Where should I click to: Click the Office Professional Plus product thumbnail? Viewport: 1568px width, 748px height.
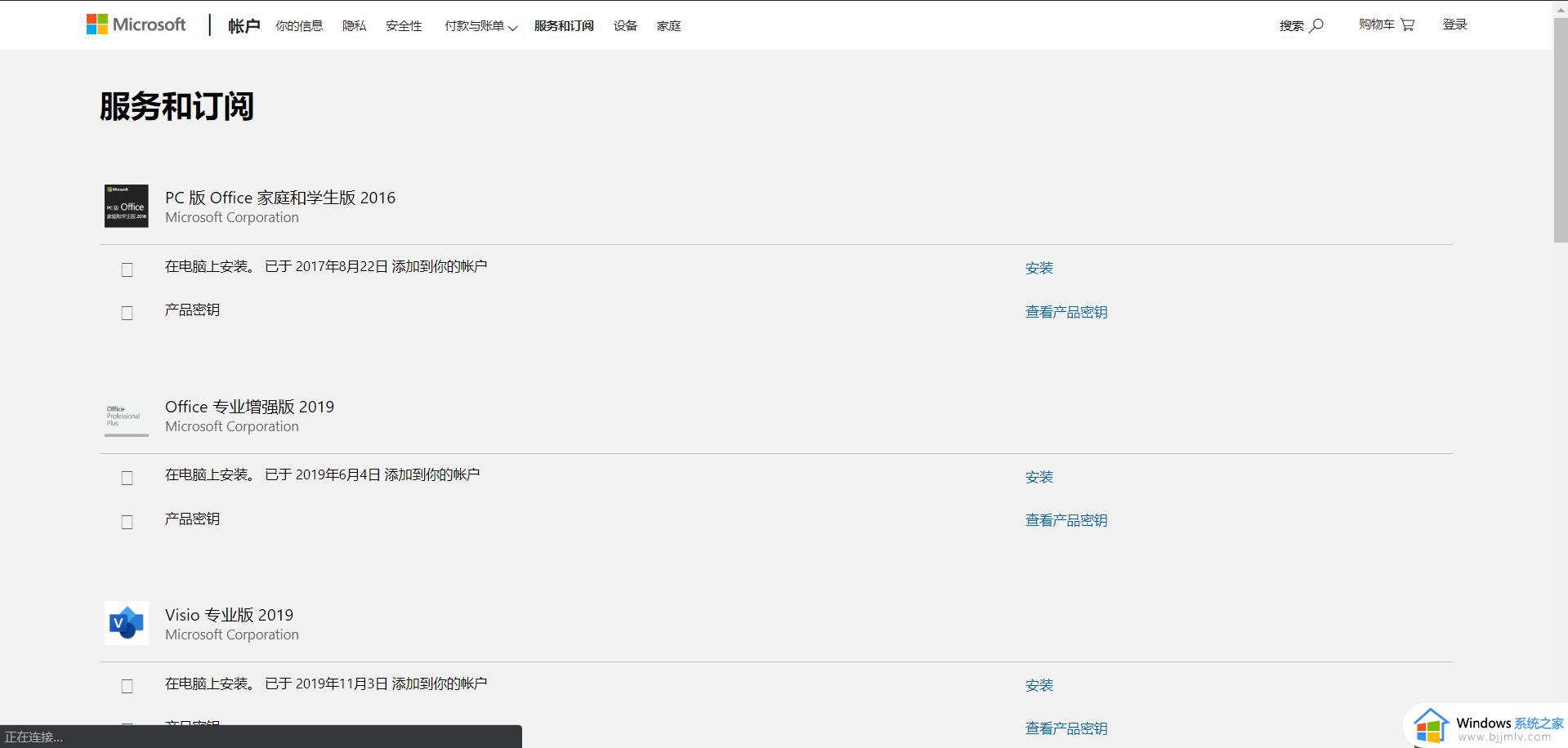127,415
